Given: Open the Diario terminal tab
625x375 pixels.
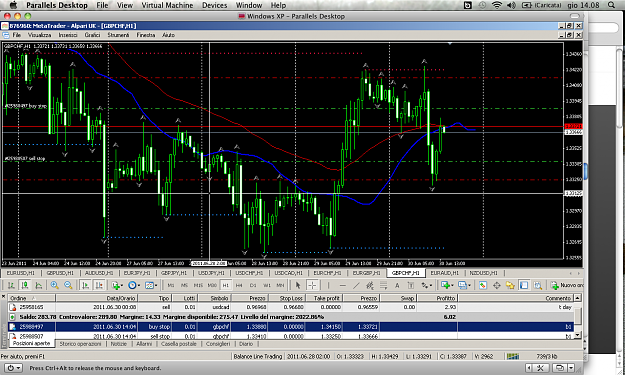Looking at the screenshot, I should pyautogui.click(x=246, y=344).
